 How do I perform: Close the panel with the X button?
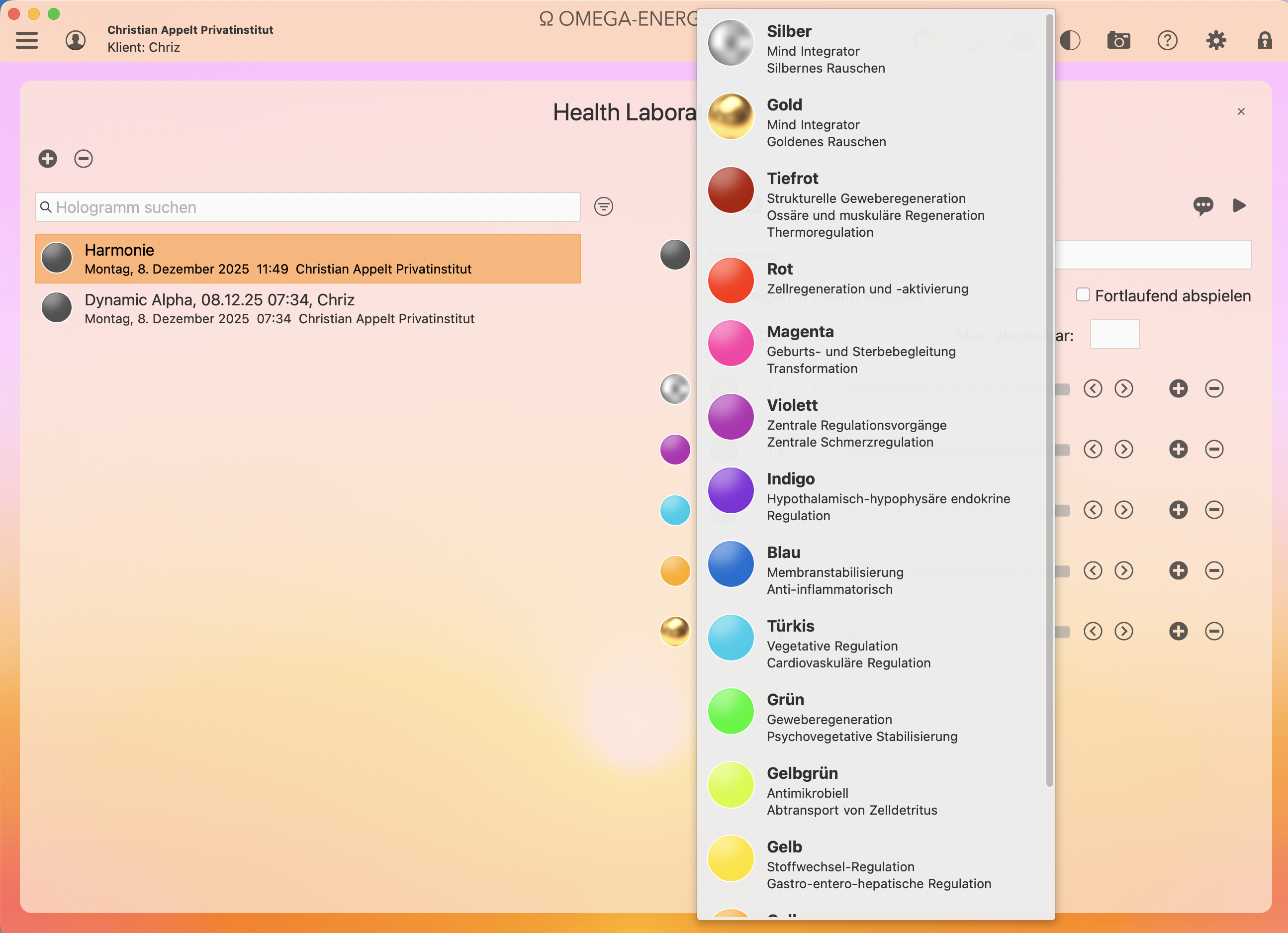1241,111
